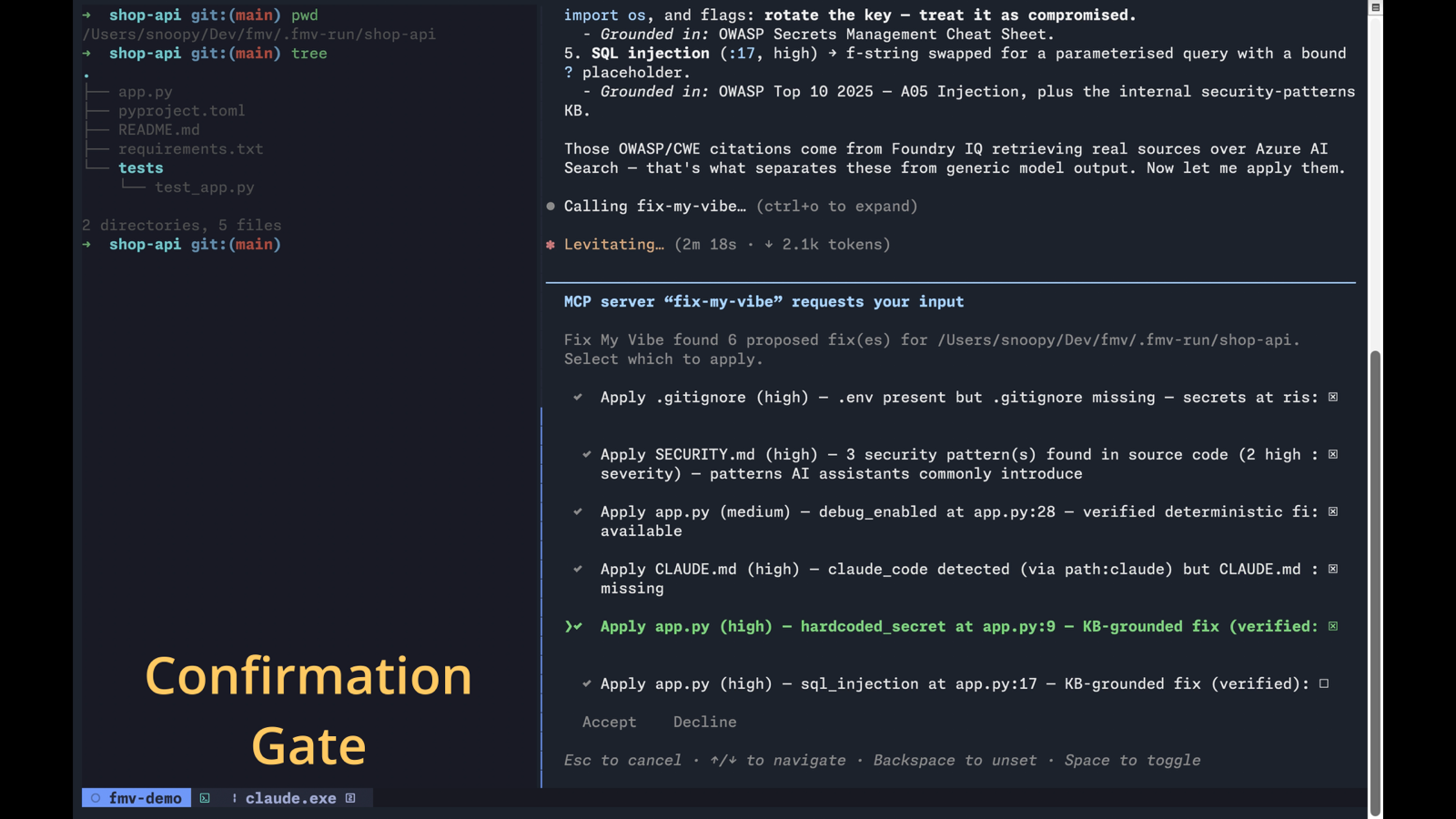The height and width of the screenshot is (819, 1456).
Task: Click the circle icon before fmv-demo
Action: (x=96, y=798)
